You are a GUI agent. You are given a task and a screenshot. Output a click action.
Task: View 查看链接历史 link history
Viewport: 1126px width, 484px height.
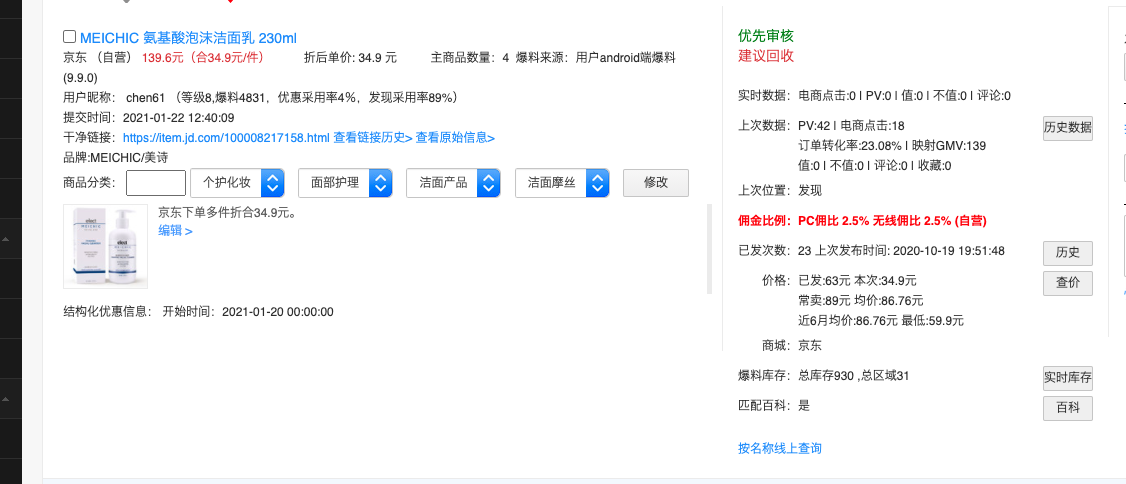(373, 137)
